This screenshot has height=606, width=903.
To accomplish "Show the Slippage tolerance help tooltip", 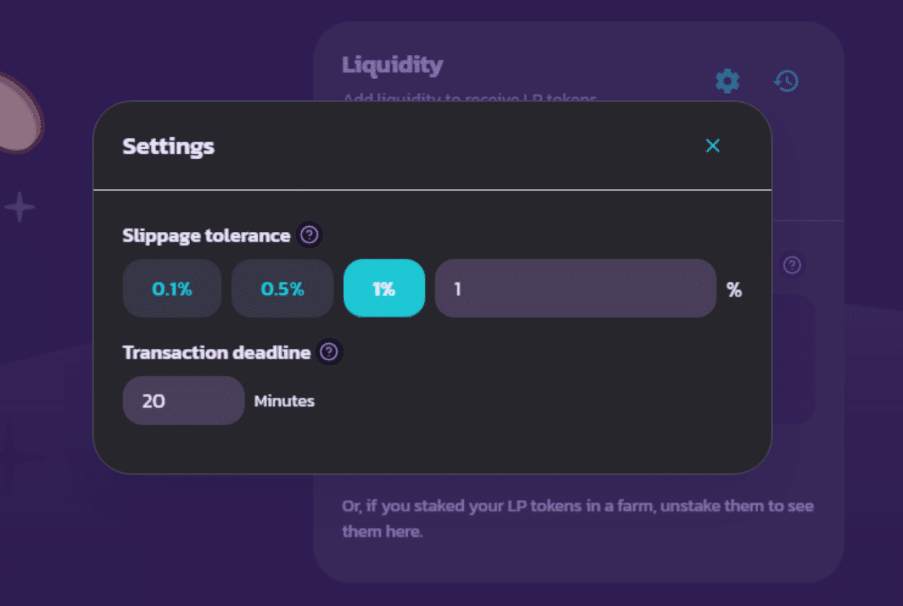I will (309, 235).
